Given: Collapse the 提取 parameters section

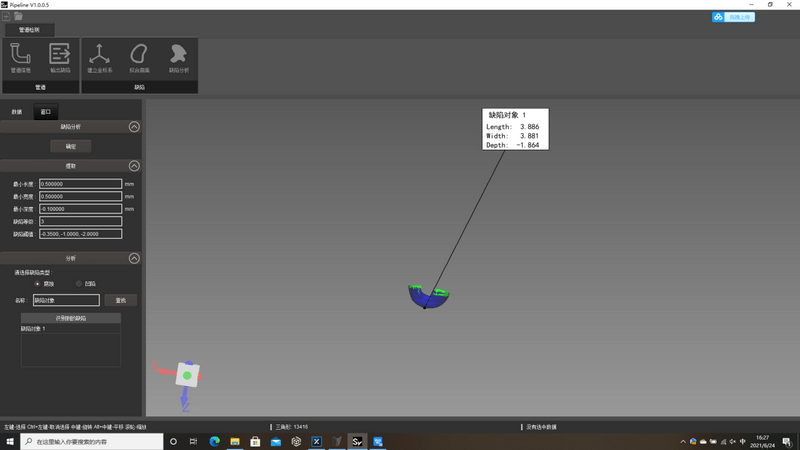Looking at the screenshot, I should [134, 165].
